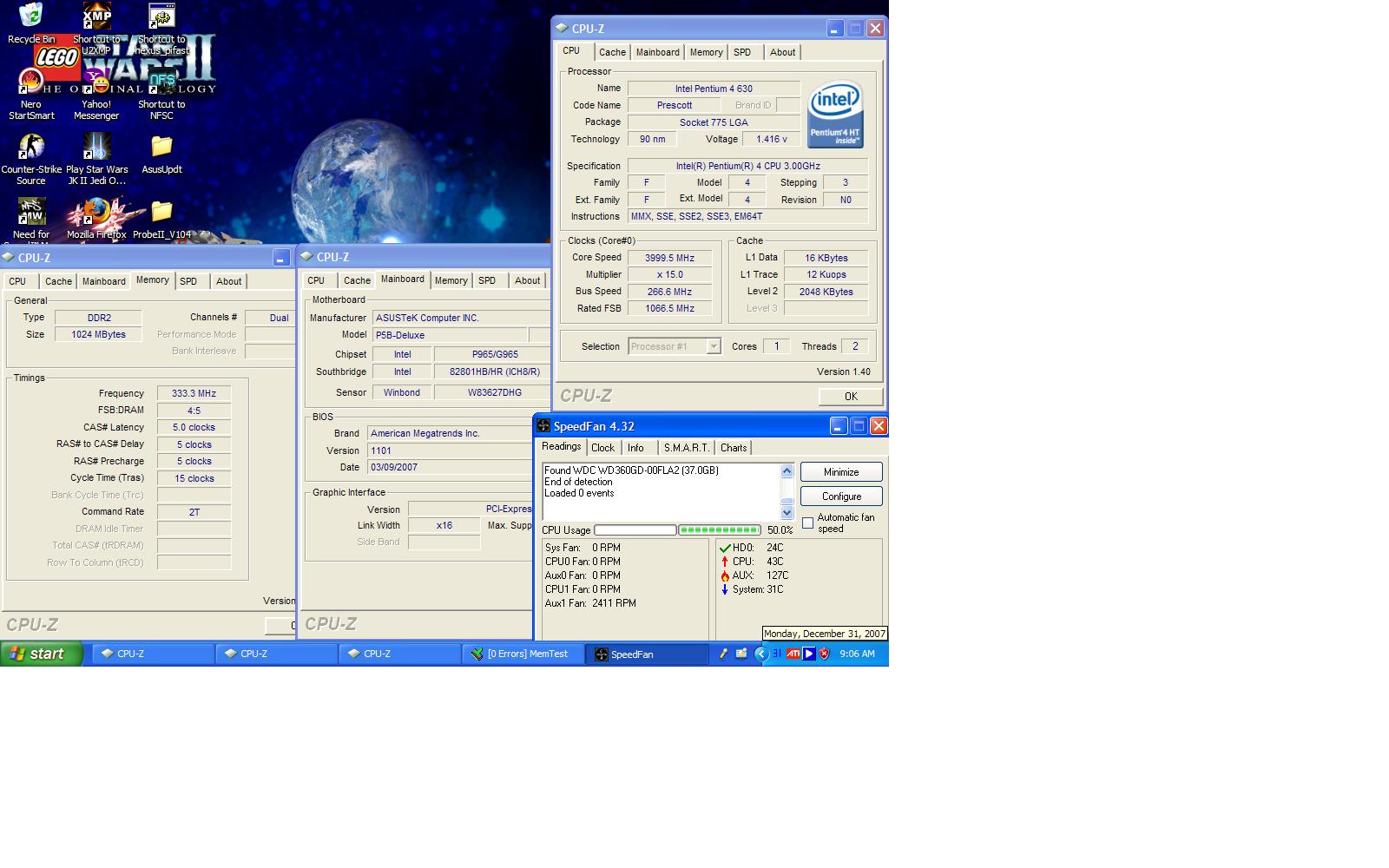Viewport: 1389px width, 868px height.
Task: Switch to the MemTest taskbar button
Action: [523, 654]
